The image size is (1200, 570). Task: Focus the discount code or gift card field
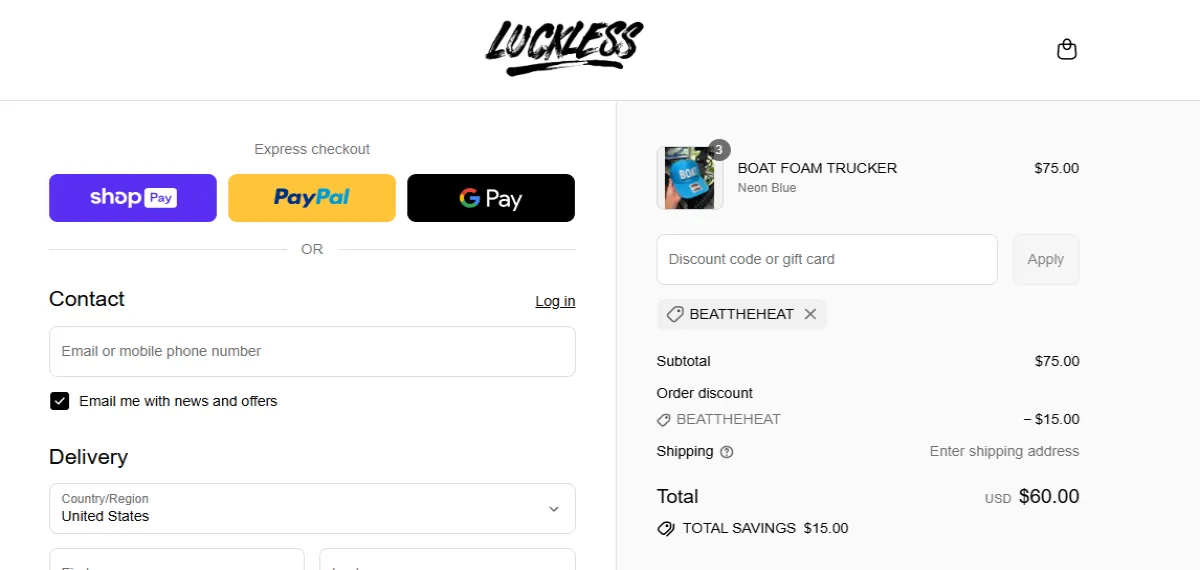point(827,259)
